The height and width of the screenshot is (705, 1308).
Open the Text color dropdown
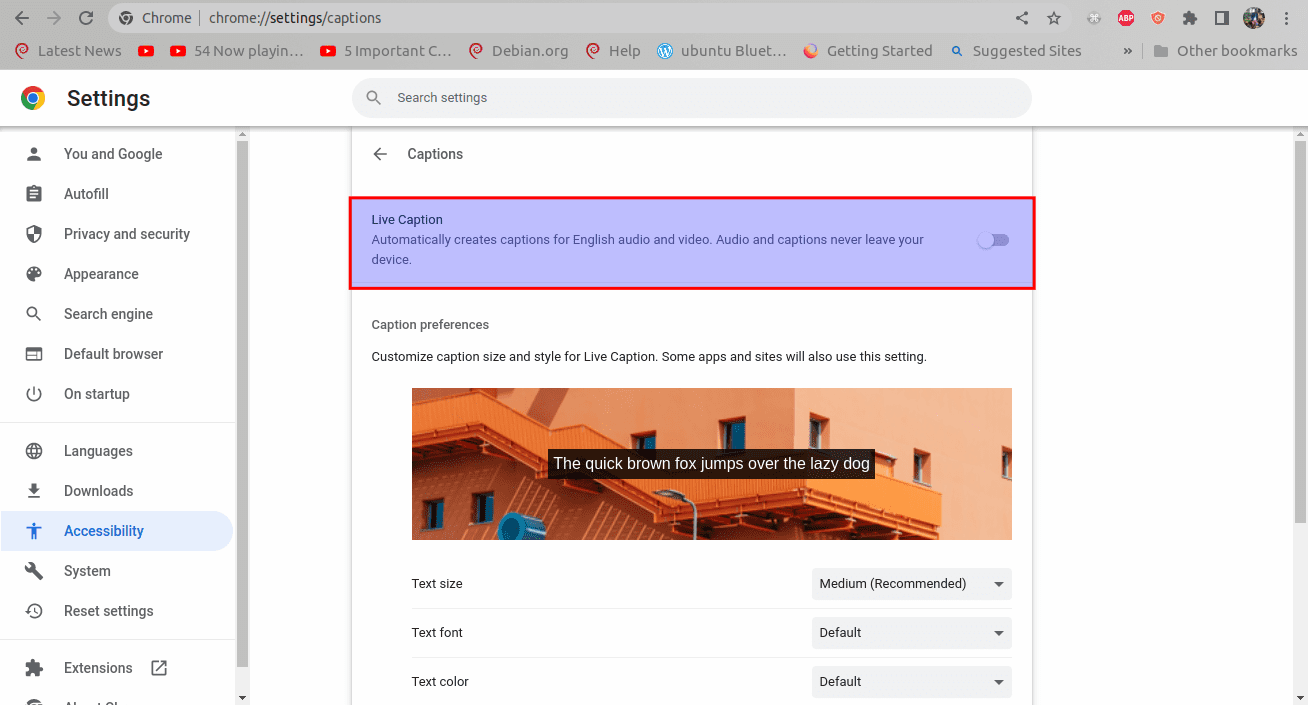(912, 682)
